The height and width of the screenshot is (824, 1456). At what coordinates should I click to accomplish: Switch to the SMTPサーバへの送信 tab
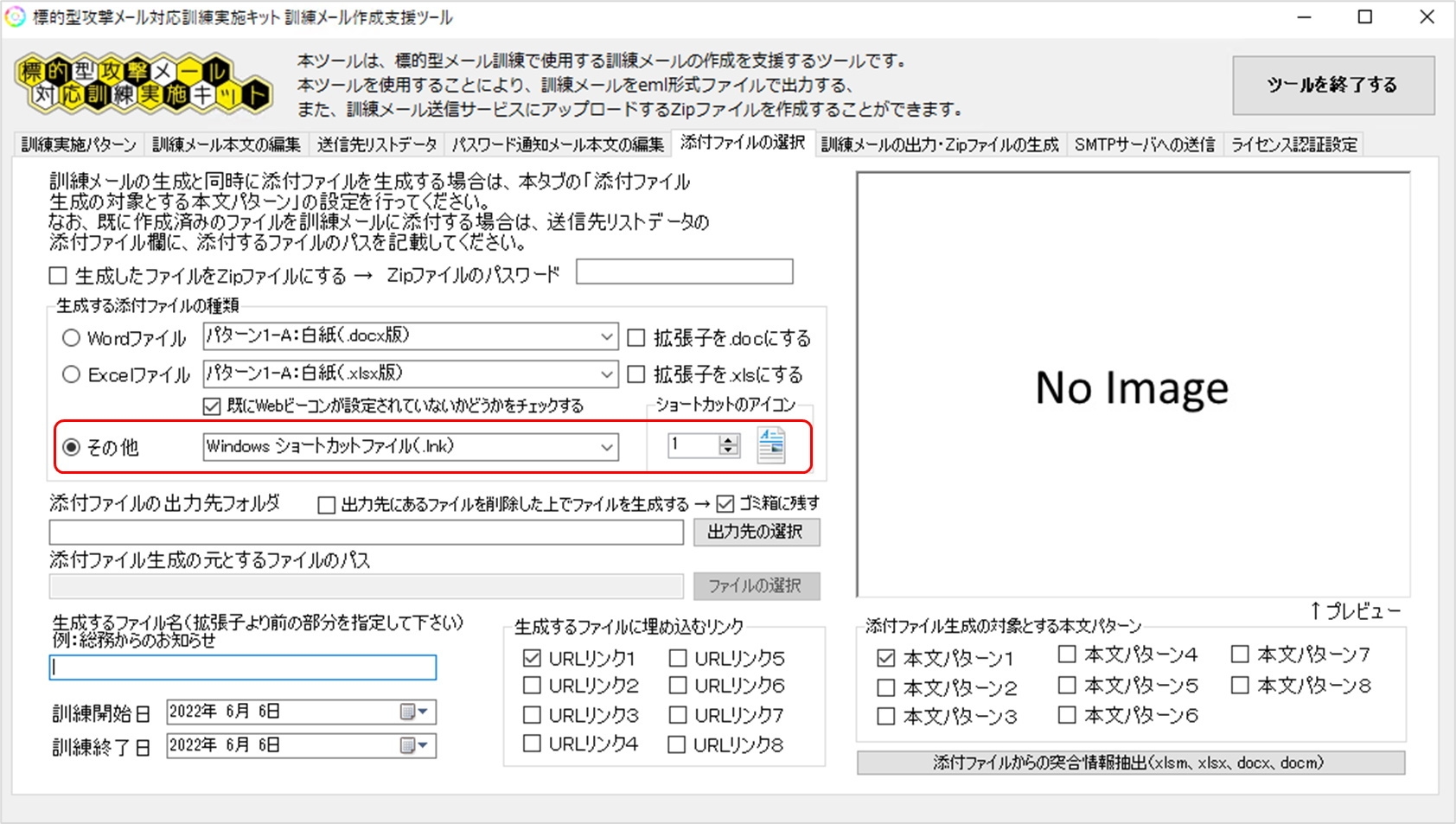tap(1146, 144)
